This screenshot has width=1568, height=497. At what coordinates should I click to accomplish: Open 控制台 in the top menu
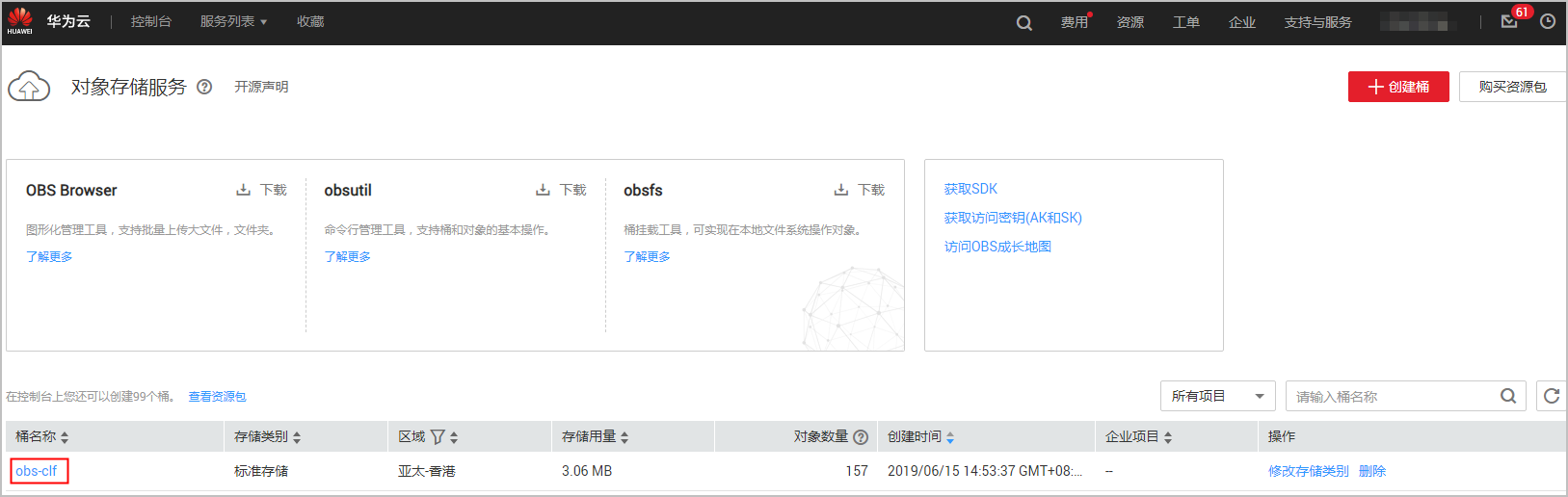(x=151, y=21)
